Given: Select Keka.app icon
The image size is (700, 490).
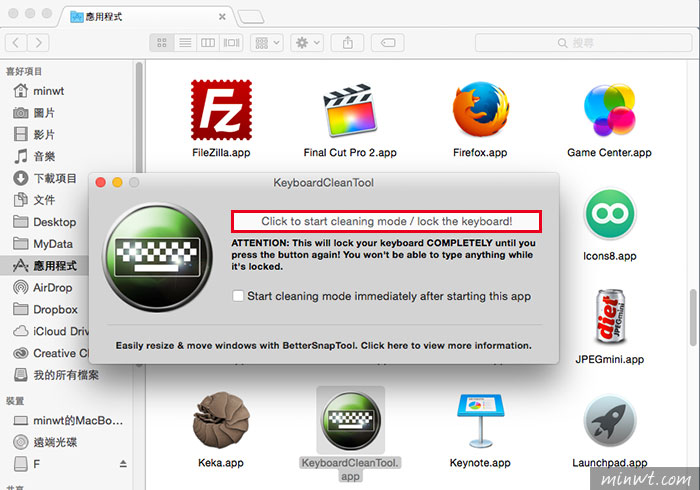Looking at the screenshot, I should [x=221, y=420].
